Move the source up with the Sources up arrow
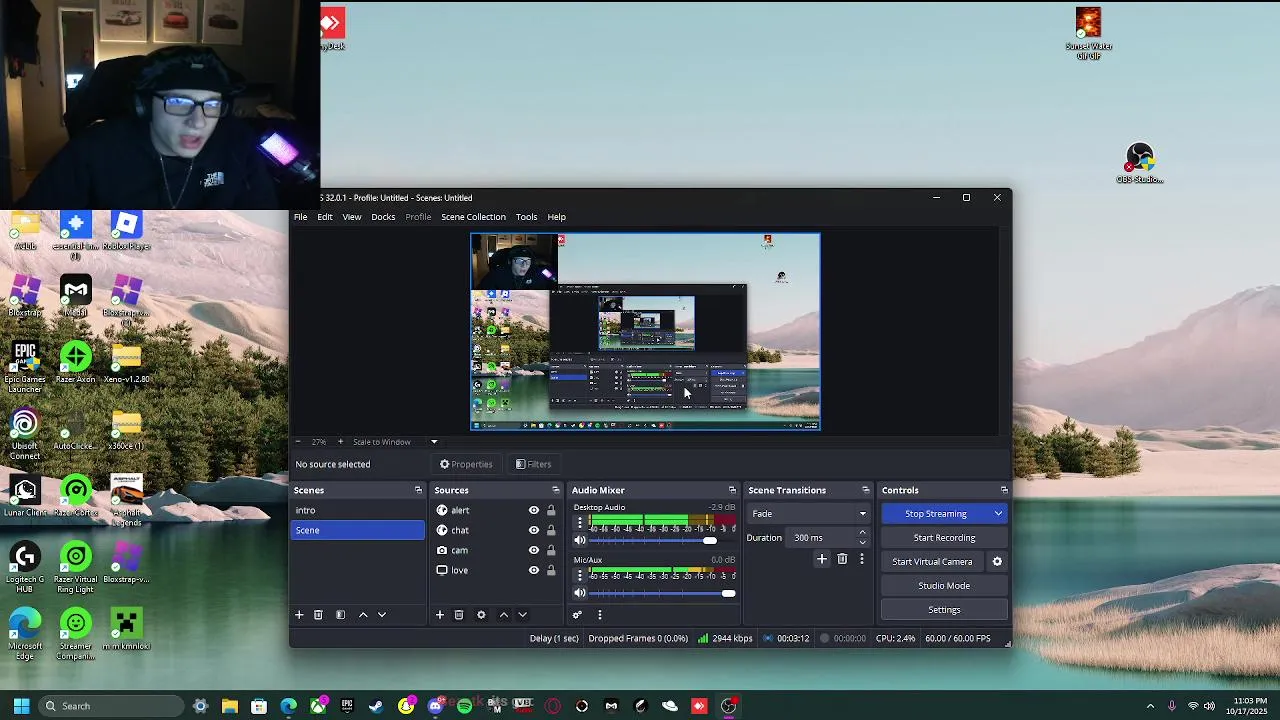Image resolution: width=1280 pixels, height=720 pixels. pyautogui.click(x=503, y=615)
